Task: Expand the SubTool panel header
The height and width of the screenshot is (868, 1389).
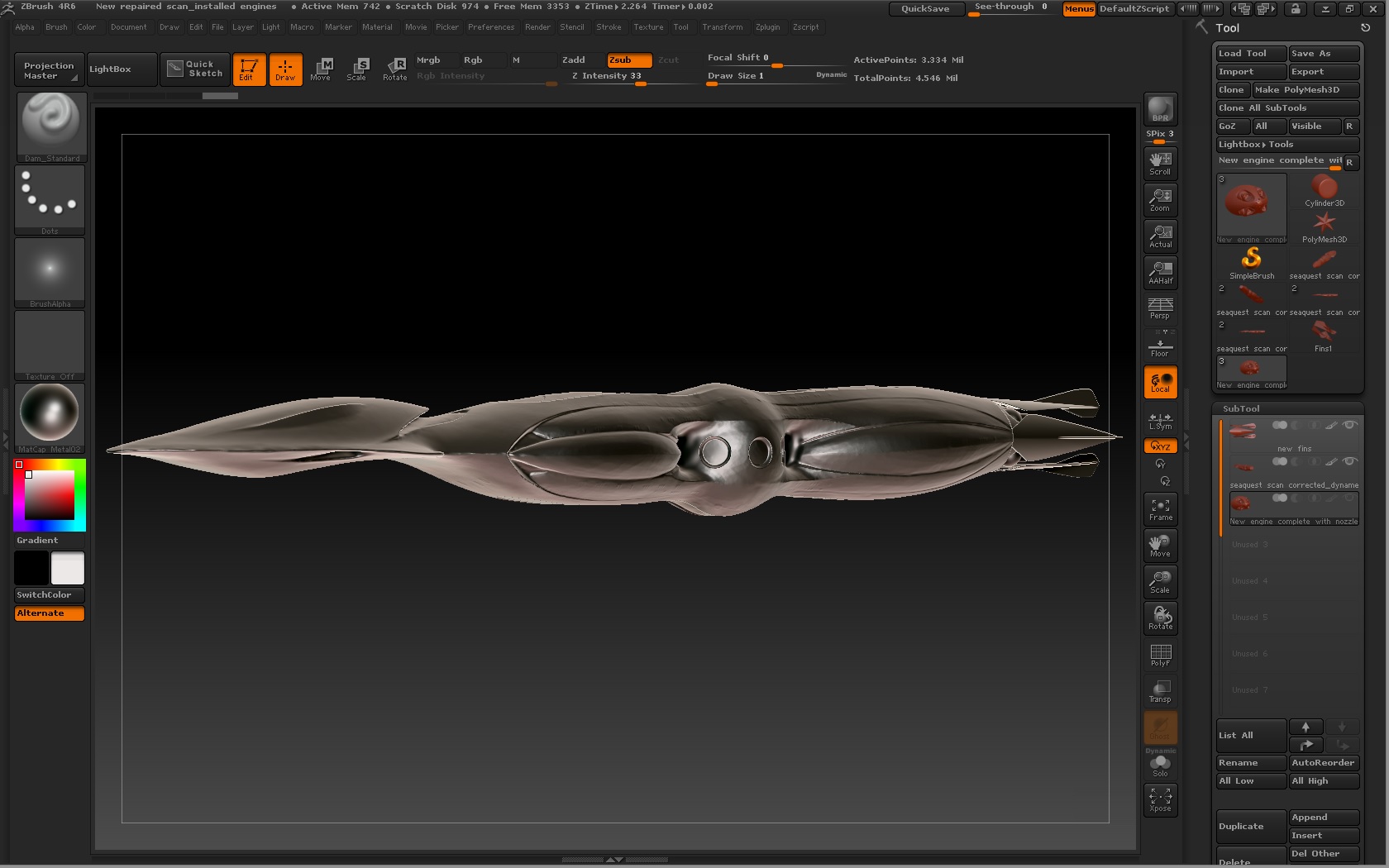Action: [x=1241, y=408]
